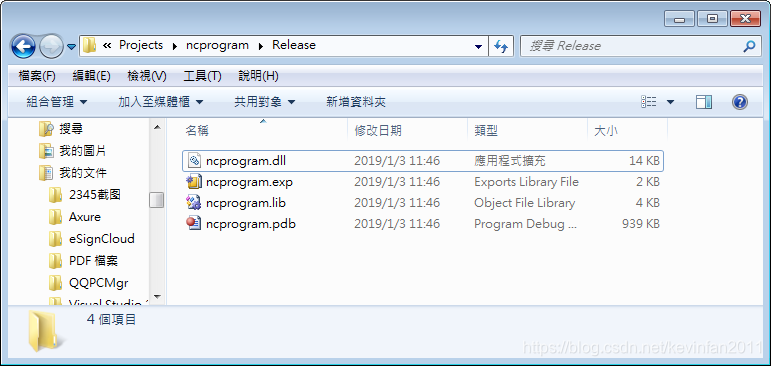Expand hidden path chevrons before Projects
771x366 pixels.
pos(107,45)
